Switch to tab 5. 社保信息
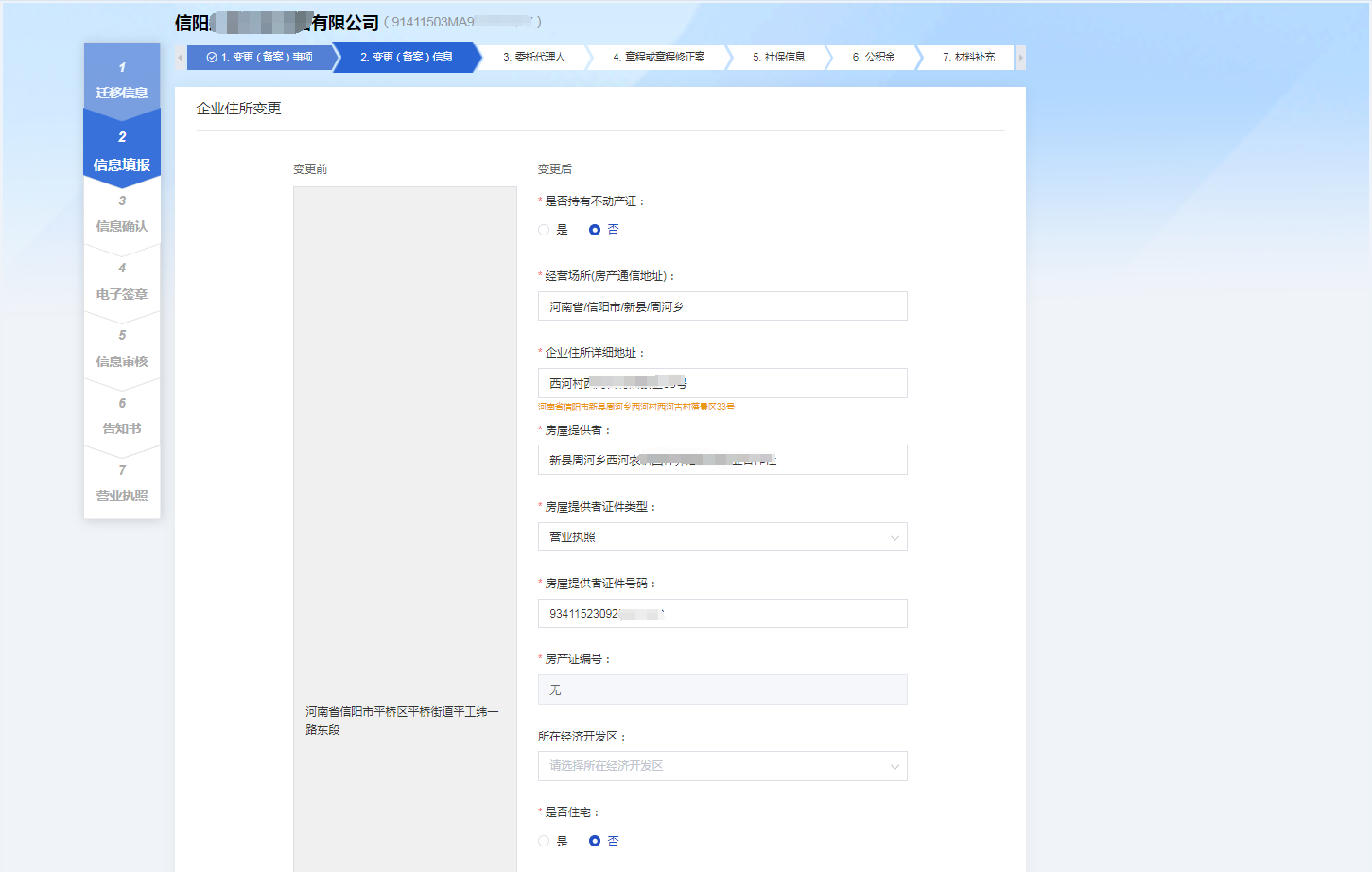The height and width of the screenshot is (872, 1372). [x=779, y=58]
